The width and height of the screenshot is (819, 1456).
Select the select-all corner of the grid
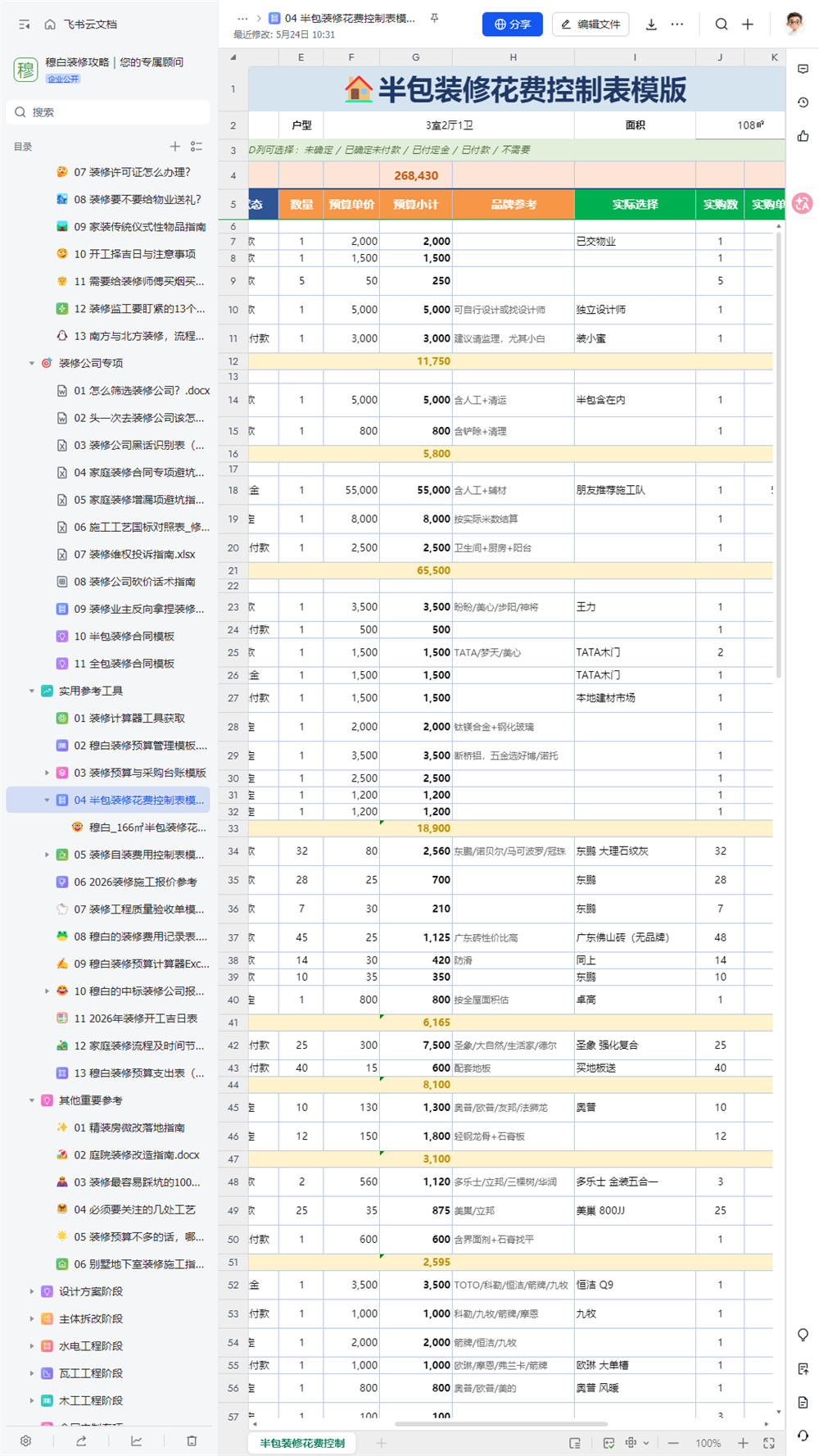click(233, 57)
